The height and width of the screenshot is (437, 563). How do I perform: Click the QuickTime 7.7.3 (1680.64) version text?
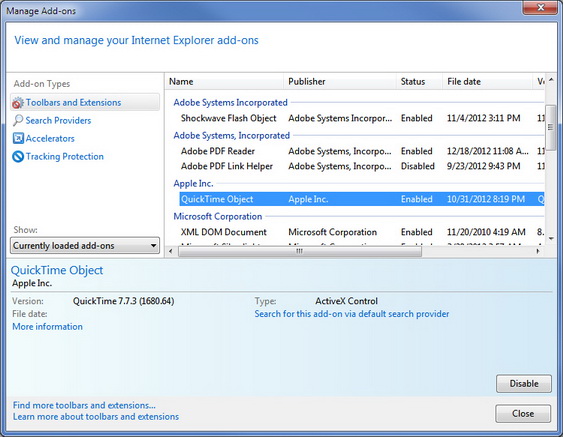click(x=124, y=301)
